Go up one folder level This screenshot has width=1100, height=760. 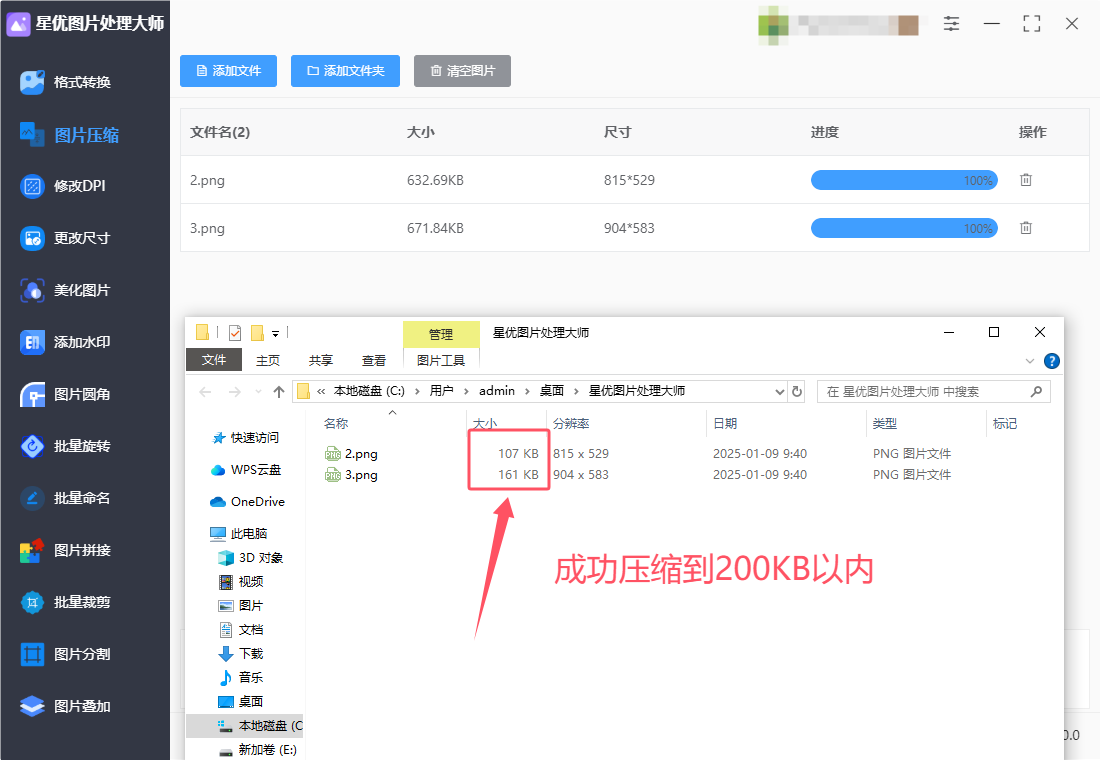279,392
